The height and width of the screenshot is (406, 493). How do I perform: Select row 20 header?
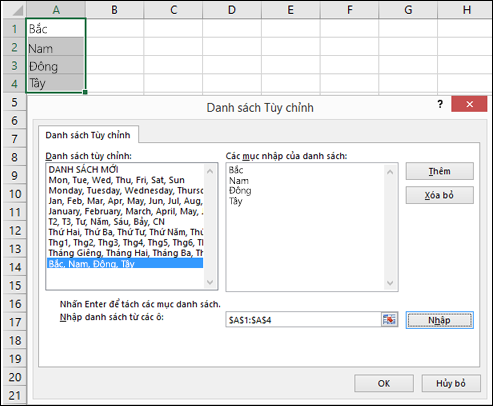(15, 377)
